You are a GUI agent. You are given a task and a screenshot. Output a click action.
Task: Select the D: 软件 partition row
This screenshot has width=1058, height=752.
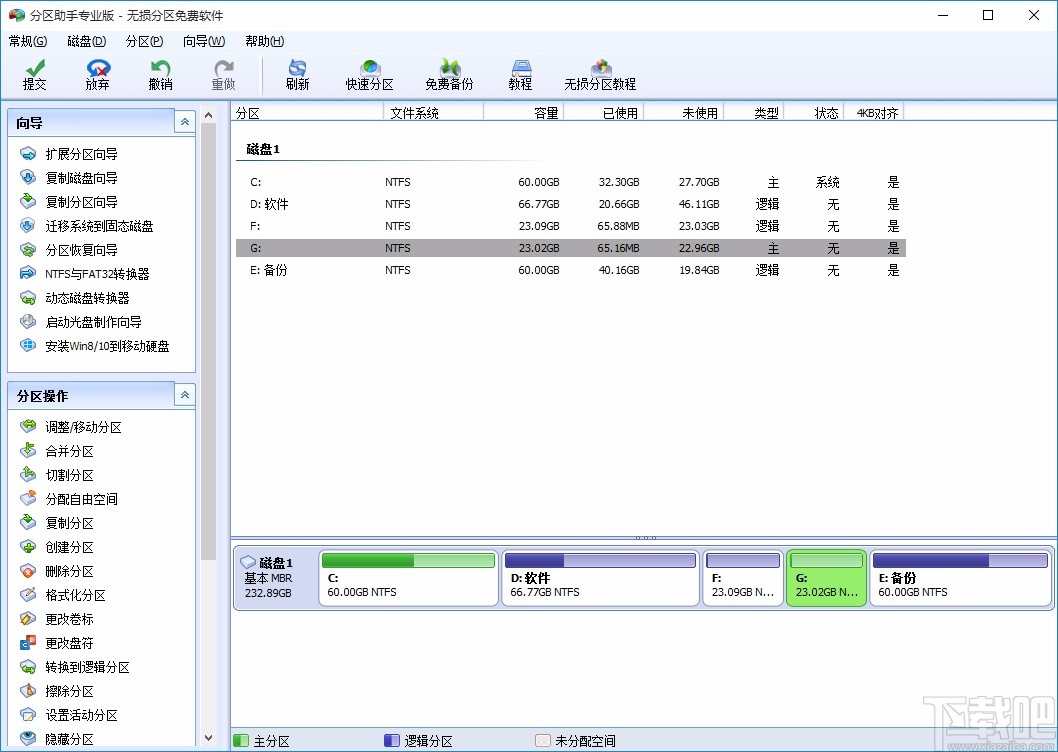tap(571, 204)
